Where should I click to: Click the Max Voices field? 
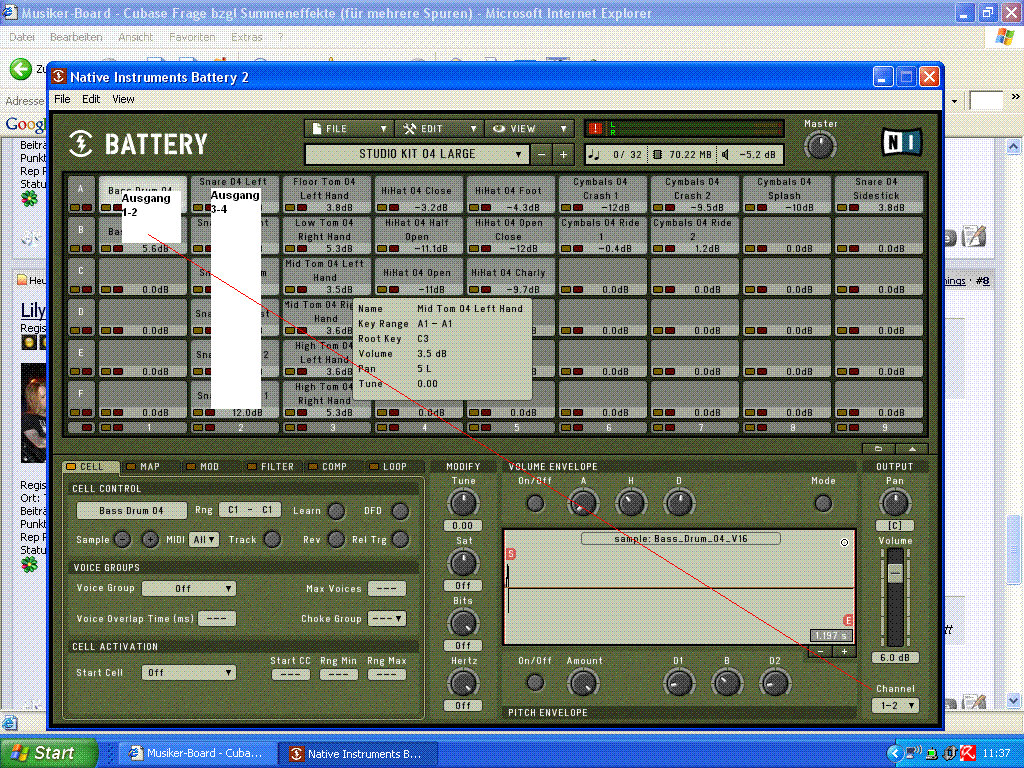coord(387,588)
